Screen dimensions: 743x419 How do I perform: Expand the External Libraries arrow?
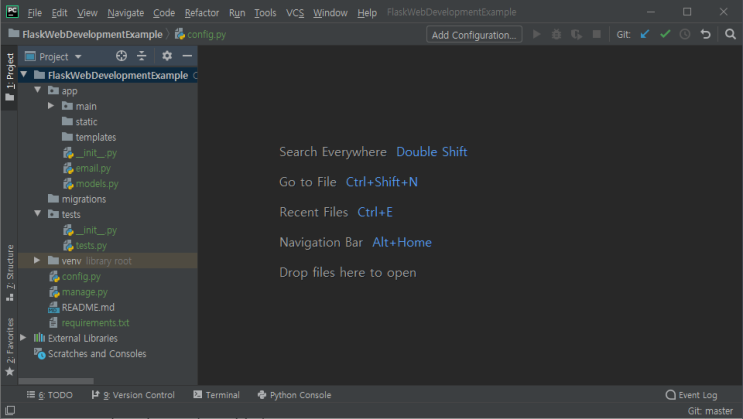(23, 337)
